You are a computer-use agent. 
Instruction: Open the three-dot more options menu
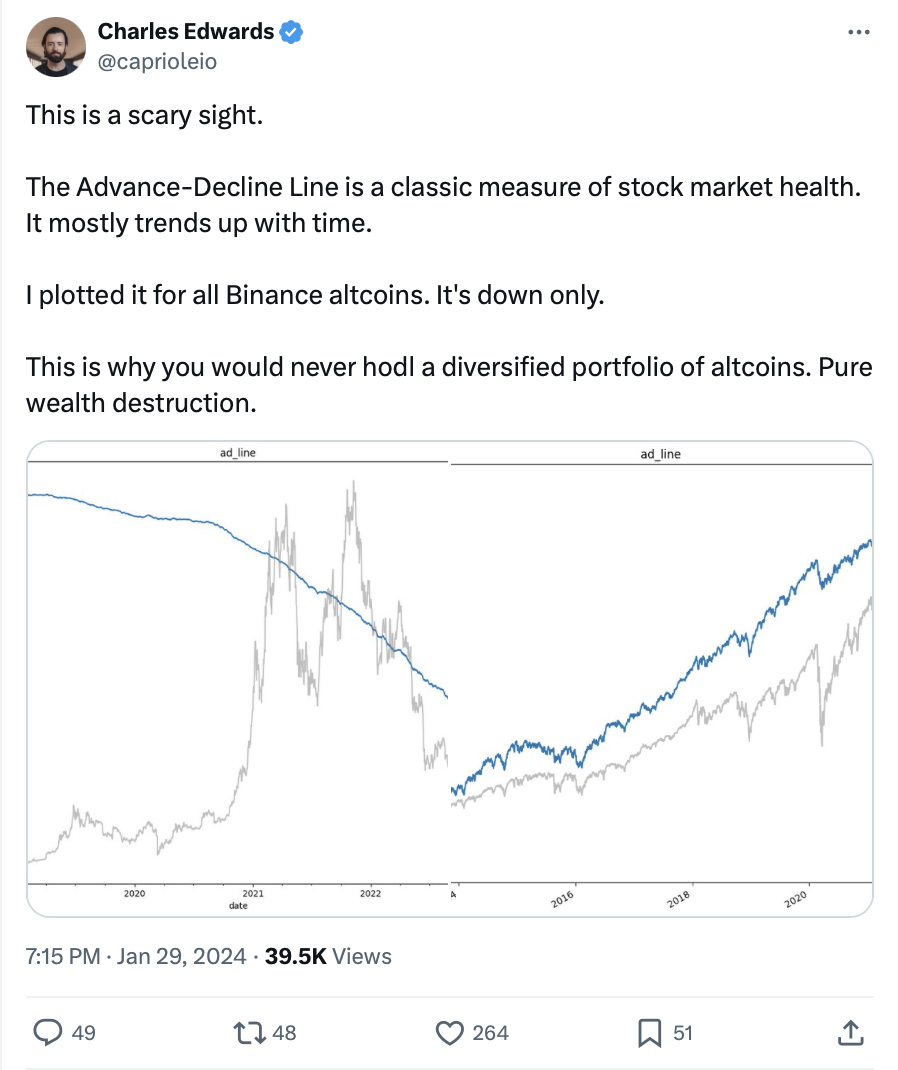[858, 32]
